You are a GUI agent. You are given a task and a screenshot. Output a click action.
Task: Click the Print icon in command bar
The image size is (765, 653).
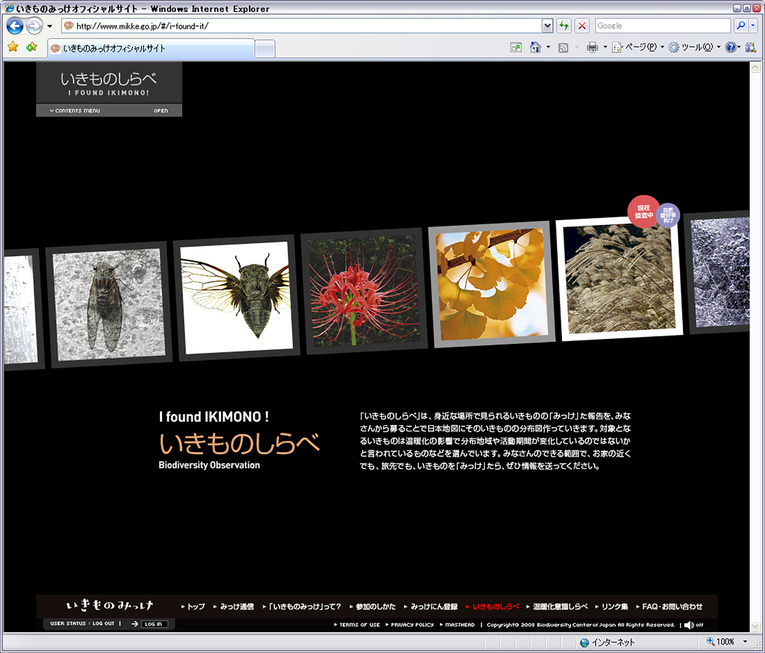tap(592, 47)
